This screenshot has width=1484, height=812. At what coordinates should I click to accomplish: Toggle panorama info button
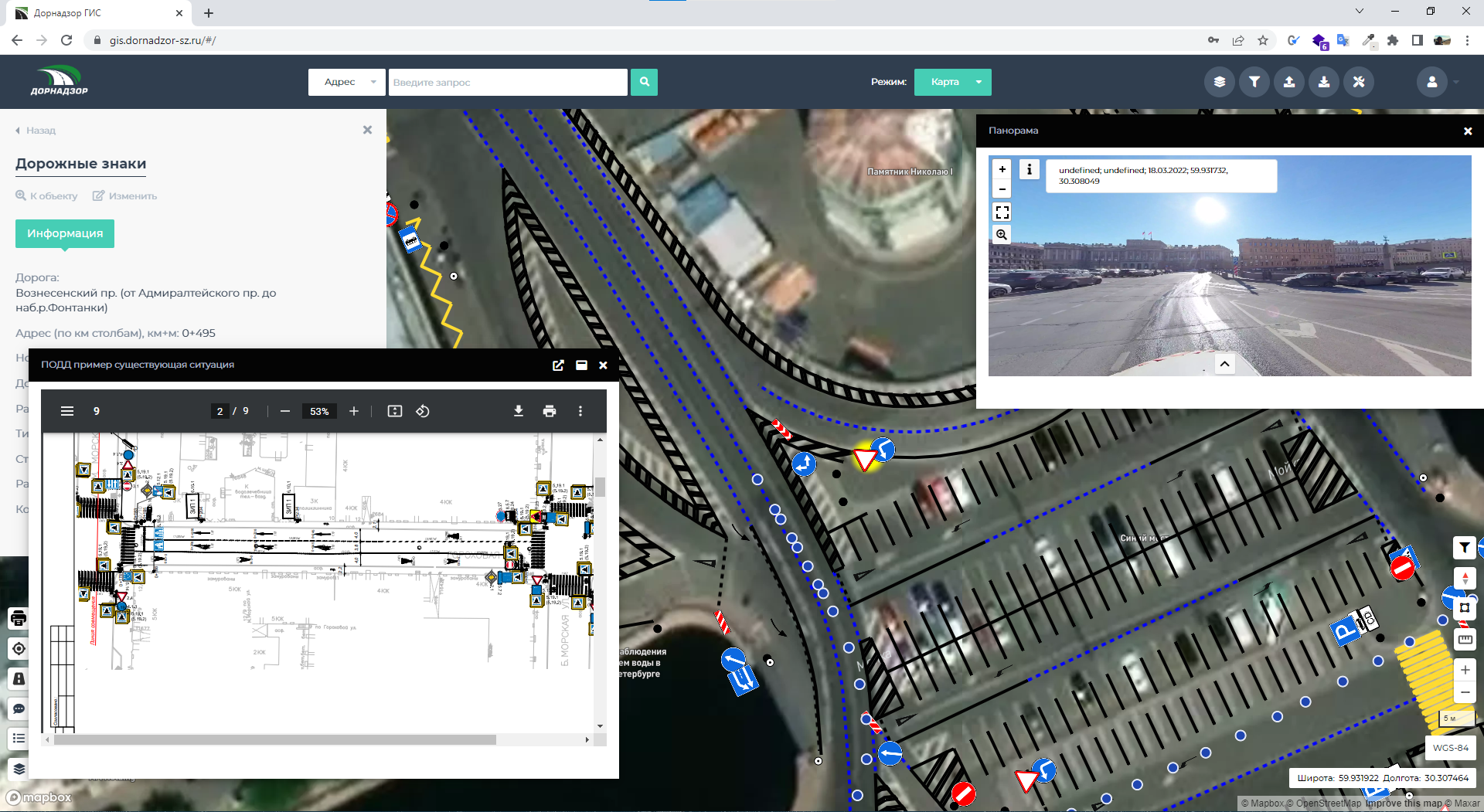coord(1030,169)
